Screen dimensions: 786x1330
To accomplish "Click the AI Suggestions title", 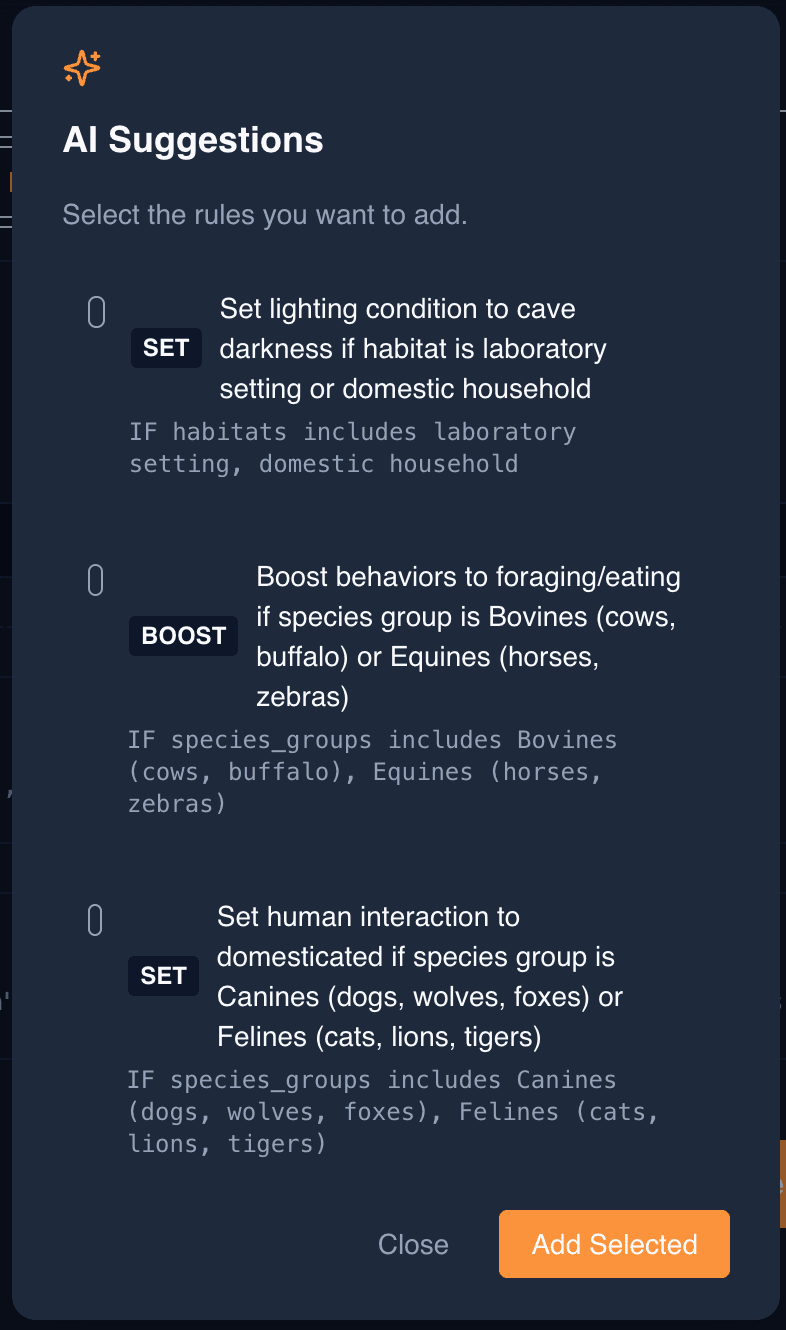I will 193,140.
